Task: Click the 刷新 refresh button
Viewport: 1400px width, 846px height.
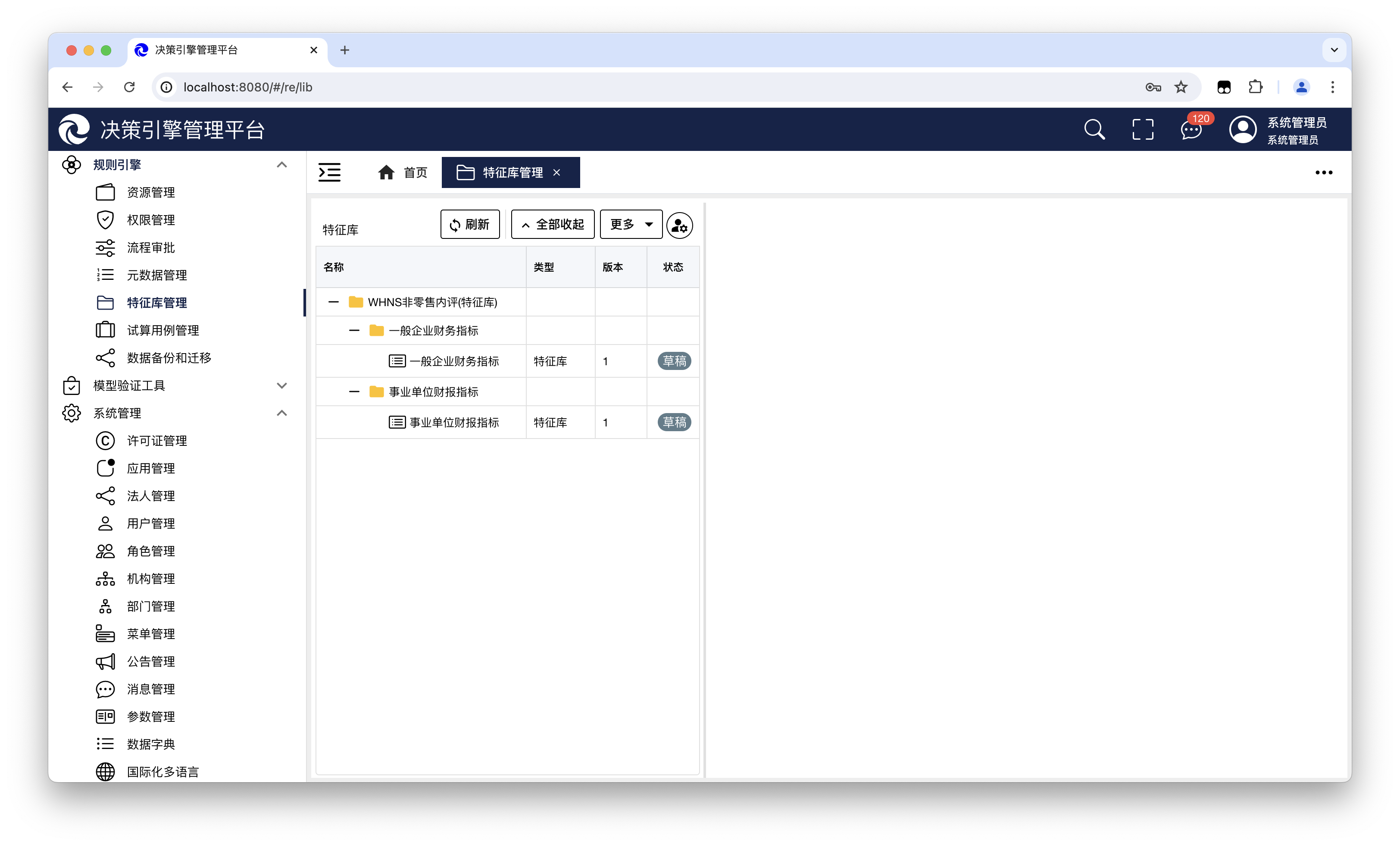Action: point(470,225)
